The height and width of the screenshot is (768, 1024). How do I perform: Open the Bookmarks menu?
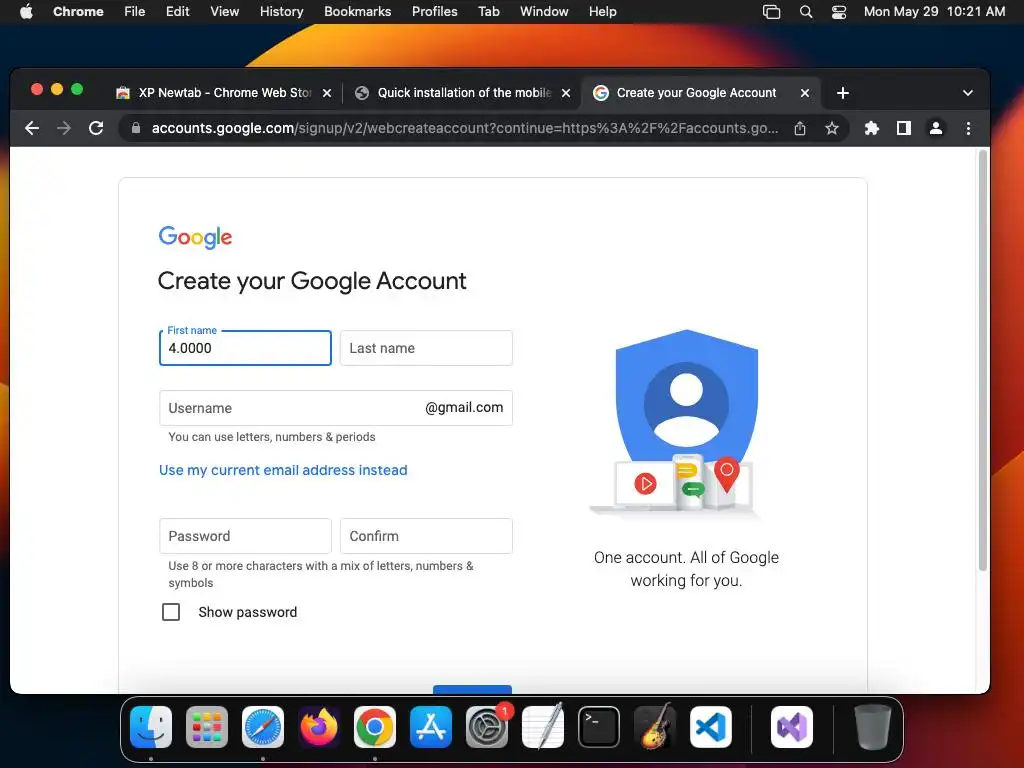pos(357,12)
